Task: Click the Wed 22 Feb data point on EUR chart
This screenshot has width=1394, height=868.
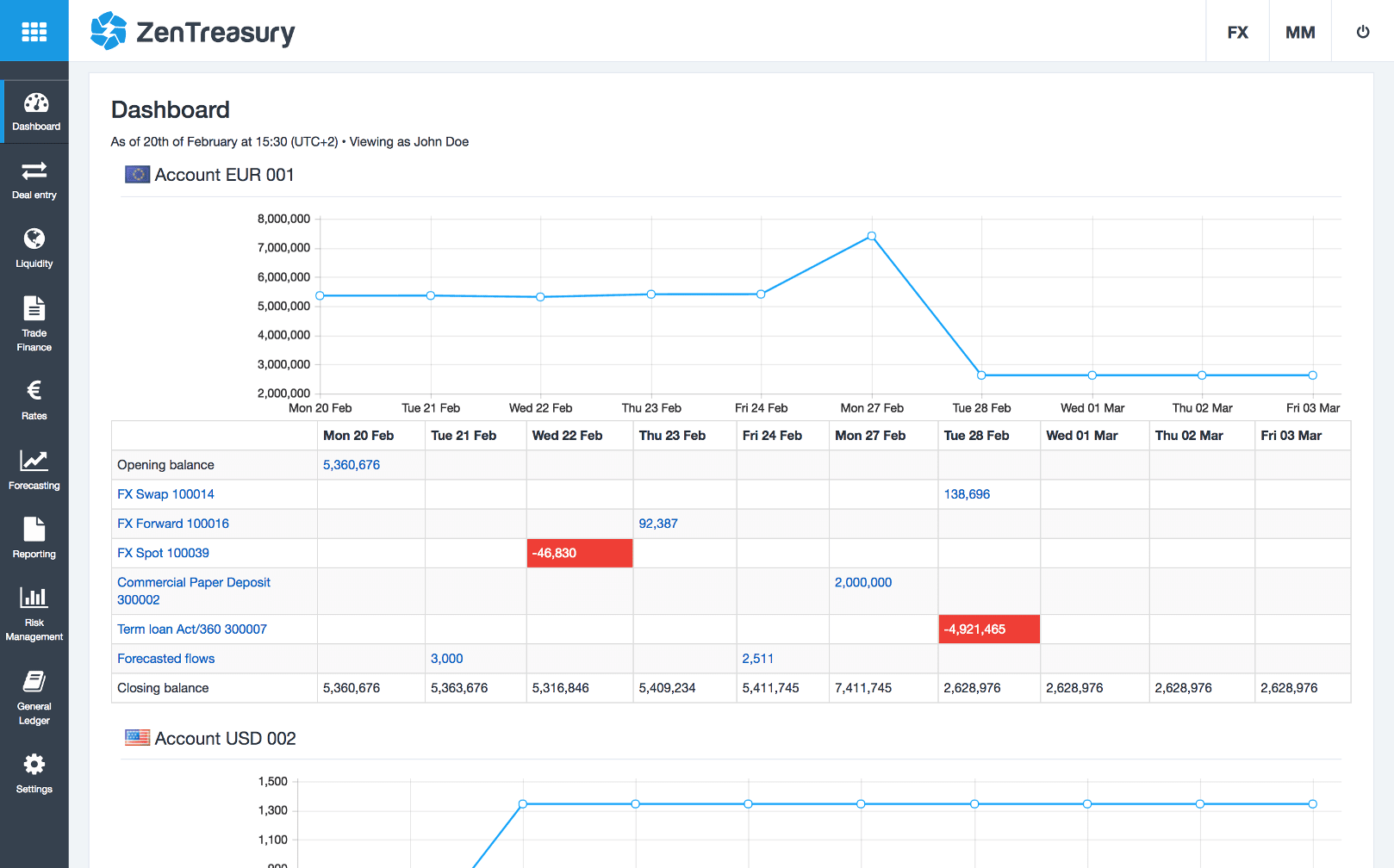Action: click(540, 297)
